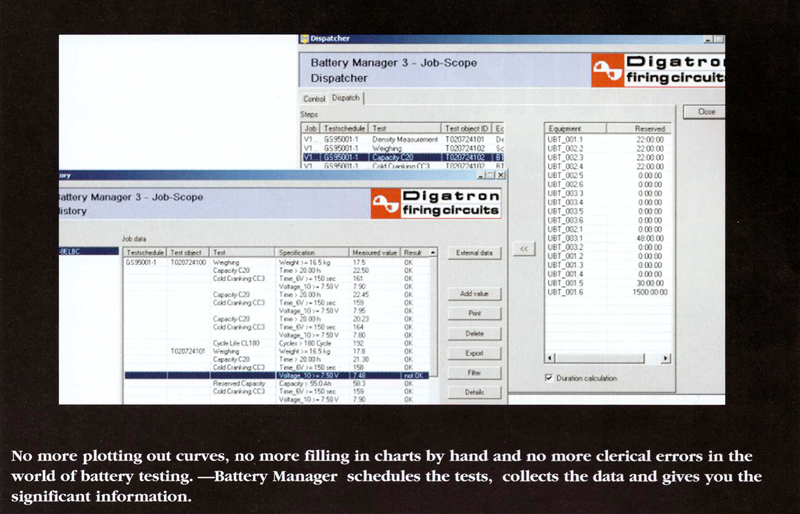Click the equipment list right scroll arrow
This screenshot has width=800, height=514.
coord(665,358)
